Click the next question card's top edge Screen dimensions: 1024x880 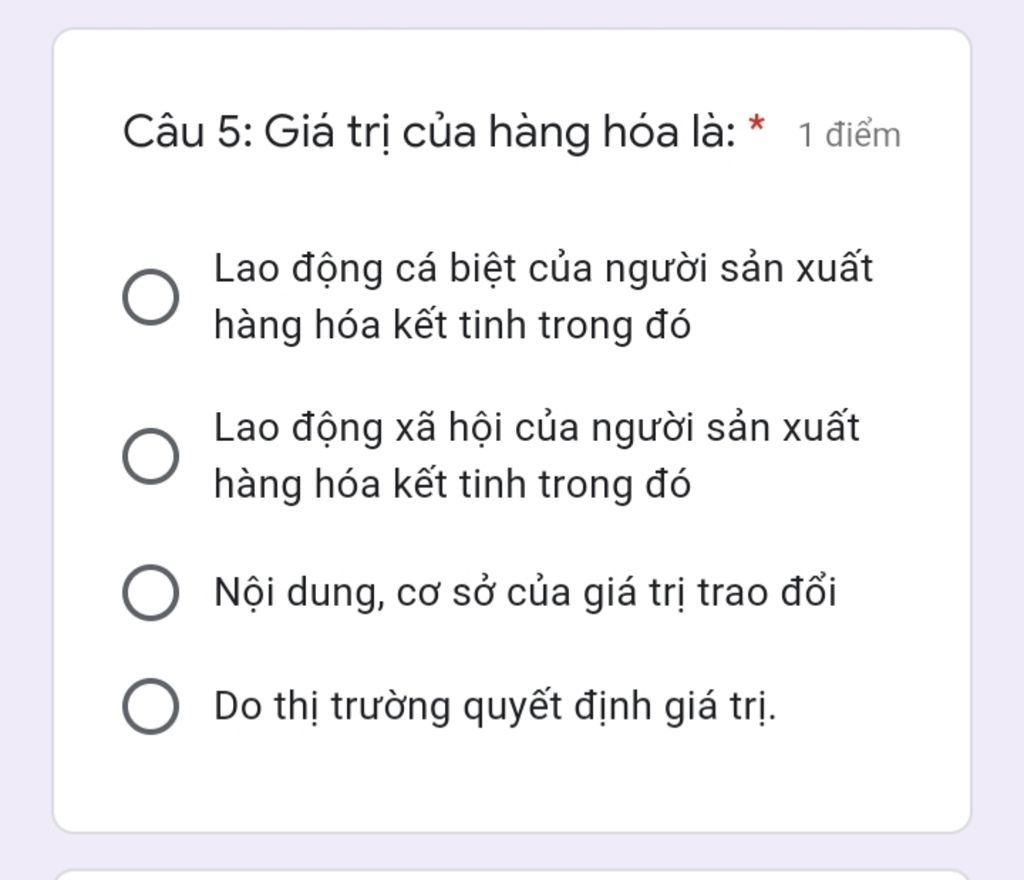click(512, 873)
